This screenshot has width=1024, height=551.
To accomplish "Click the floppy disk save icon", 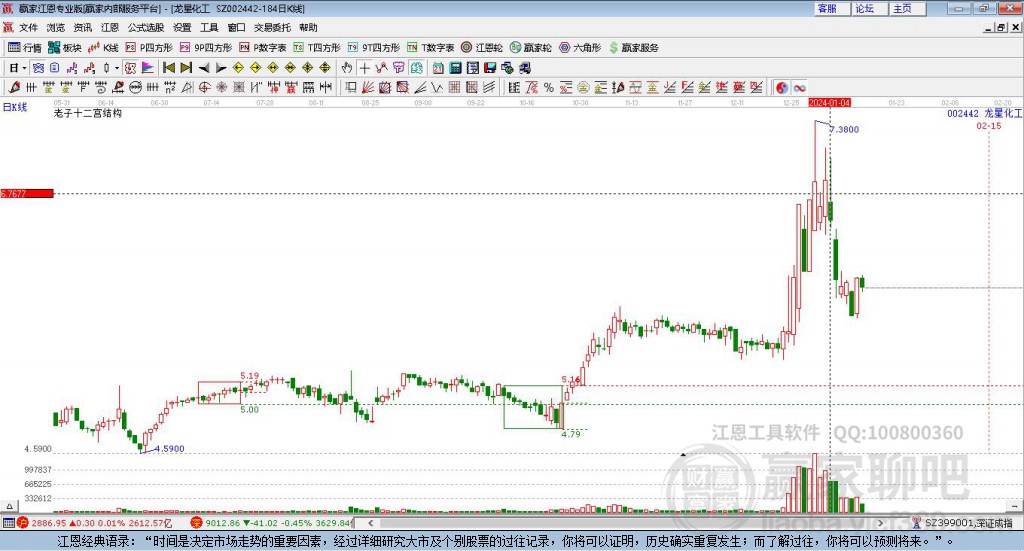I will (x=490, y=68).
